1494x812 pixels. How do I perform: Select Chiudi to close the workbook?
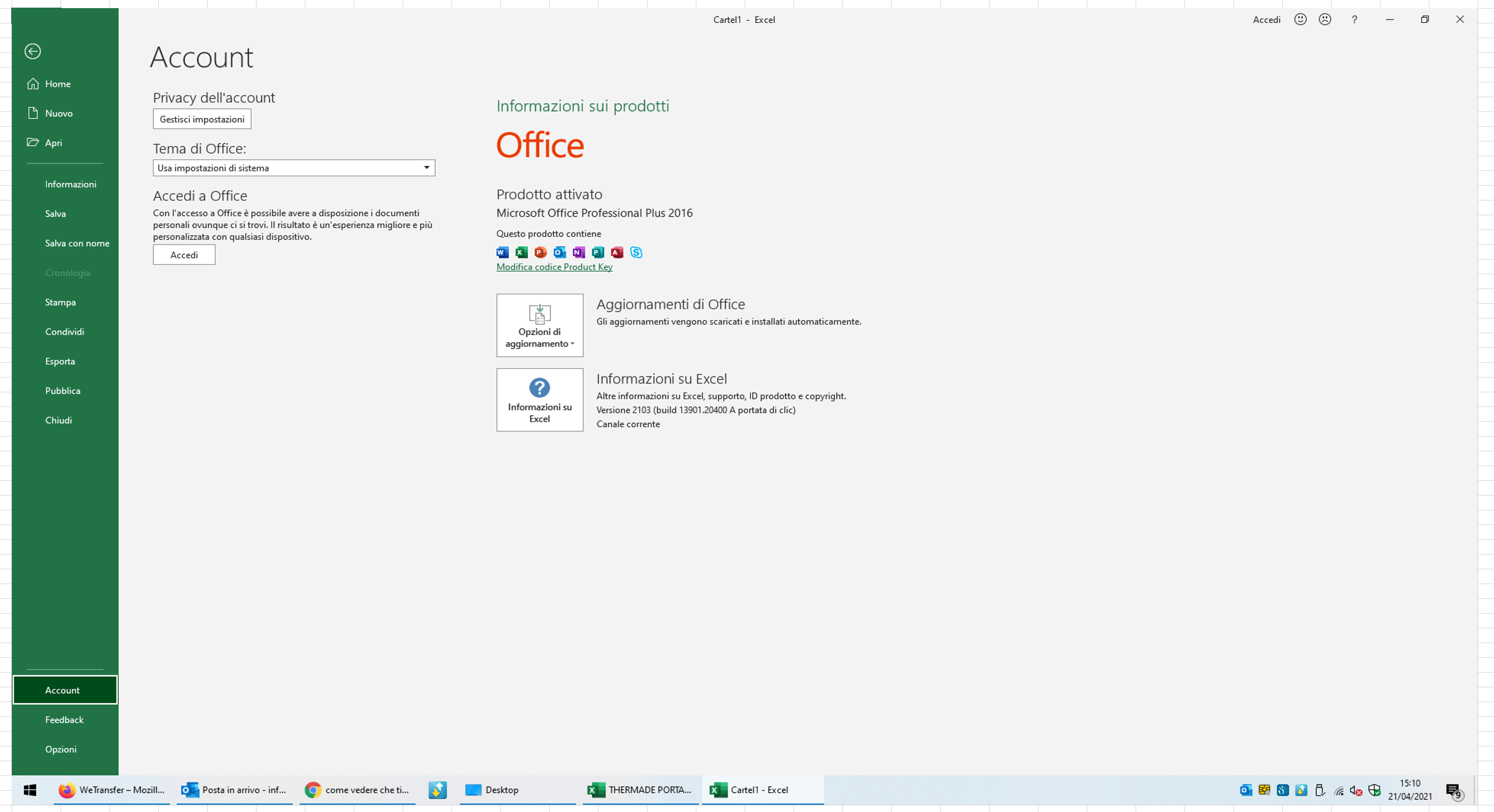(65, 421)
